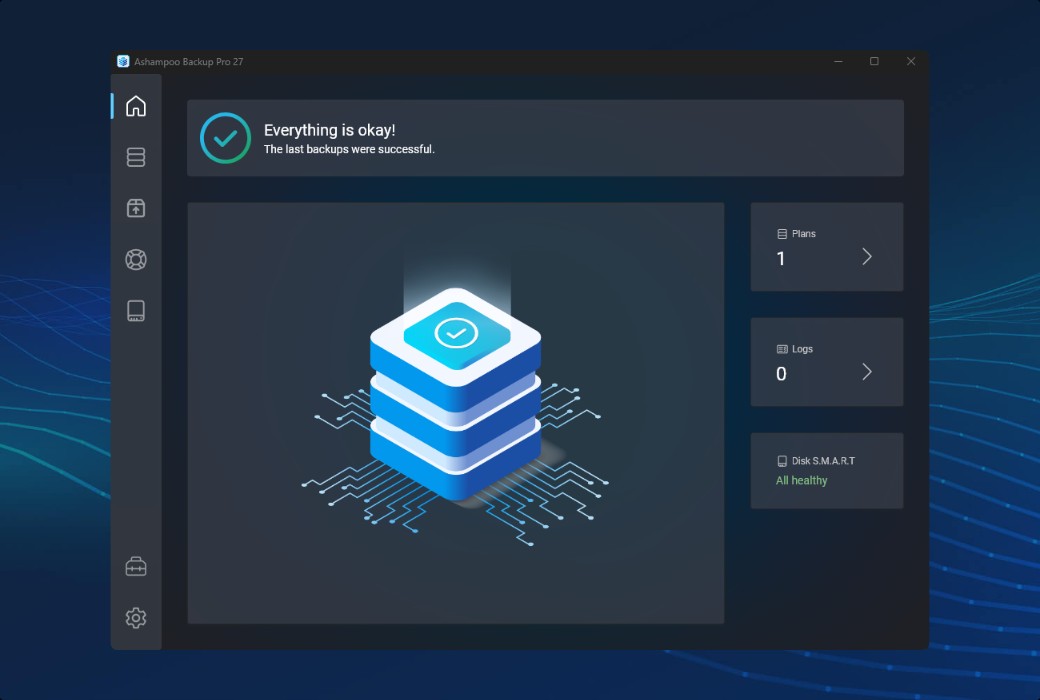The width and height of the screenshot is (1040, 700).
Task: Open the Restore section from sidebar
Action: click(136, 208)
